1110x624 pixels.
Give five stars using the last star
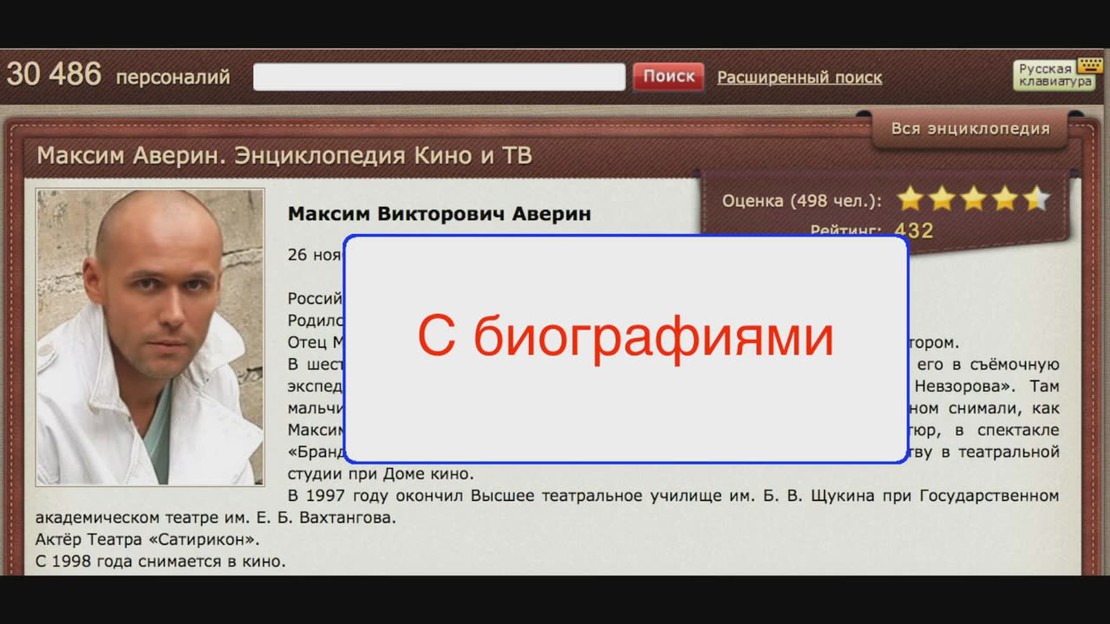coord(1036,199)
